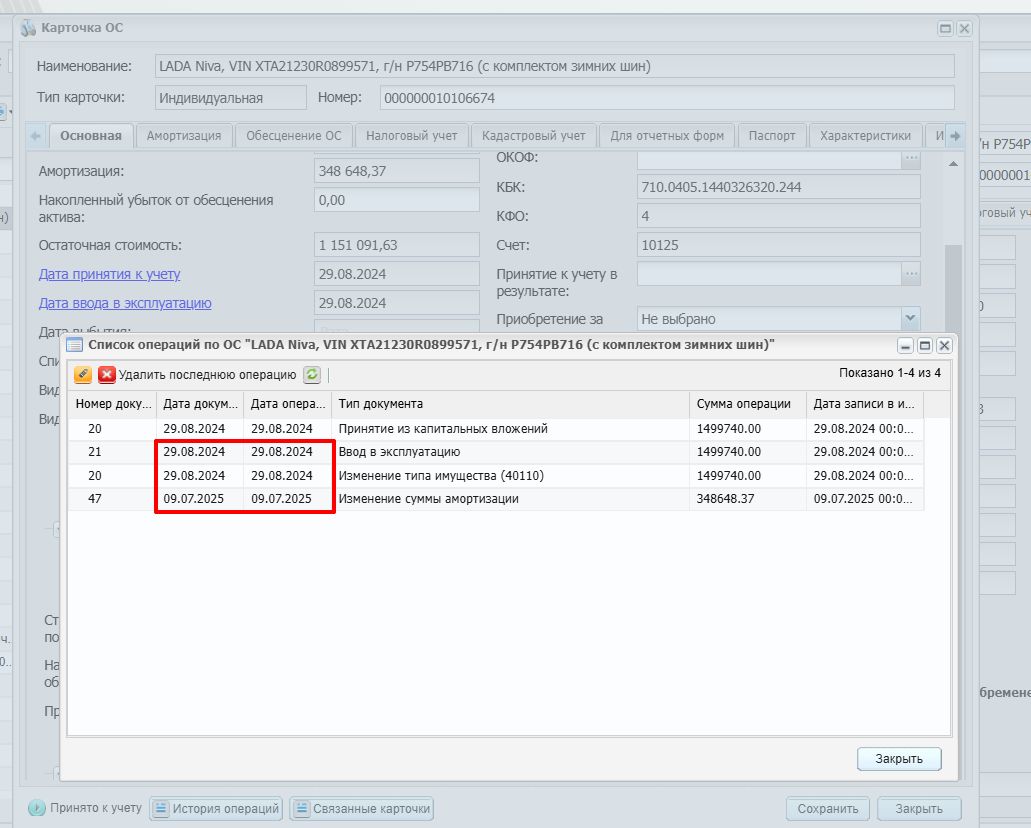Expand the Приобретение за dropdown
This screenshot has width=1031, height=828.
click(910, 318)
